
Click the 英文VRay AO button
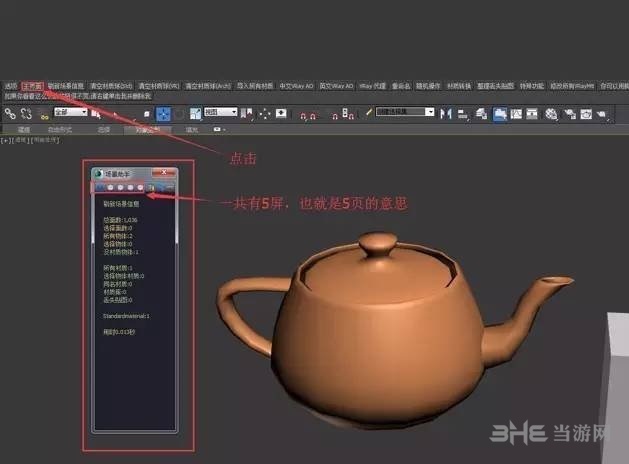coord(336,86)
